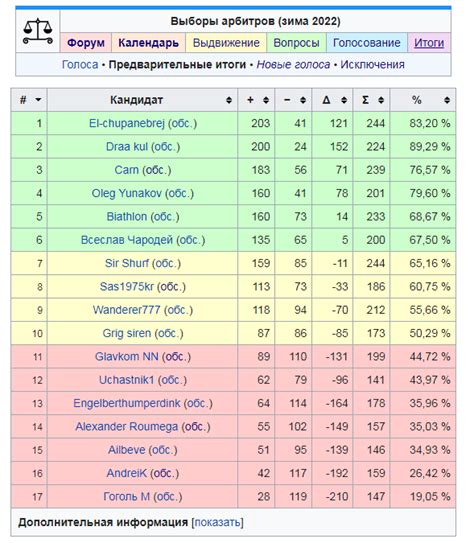Viewport: 474px width, 543px height.
Task: Sort by the minus votes column
Action: (x=303, y=100)
